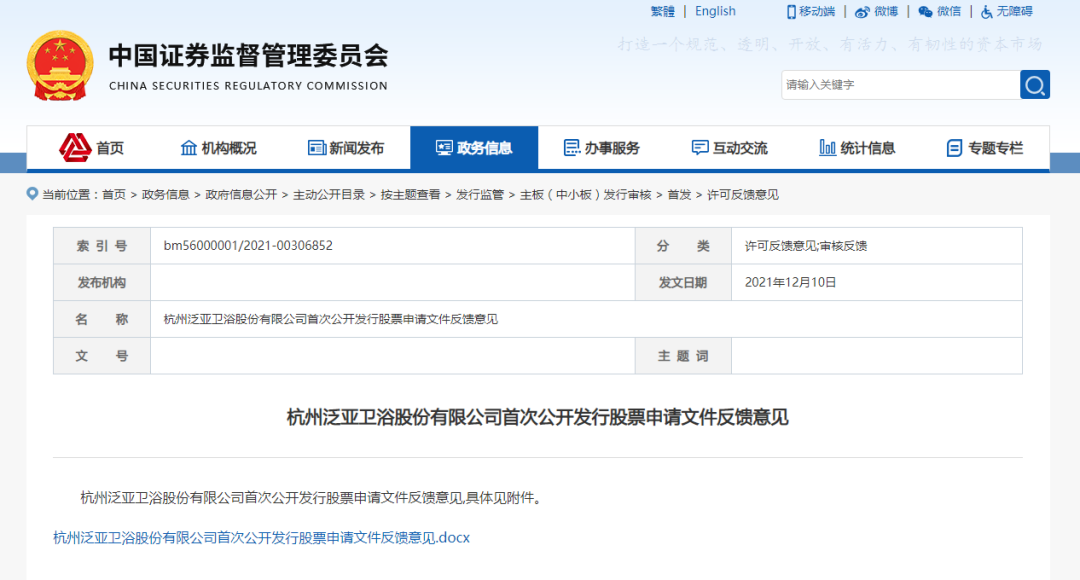1080x580 pixels.
Task: Click the 请输入关键字 search field
Action: point(900,85)
